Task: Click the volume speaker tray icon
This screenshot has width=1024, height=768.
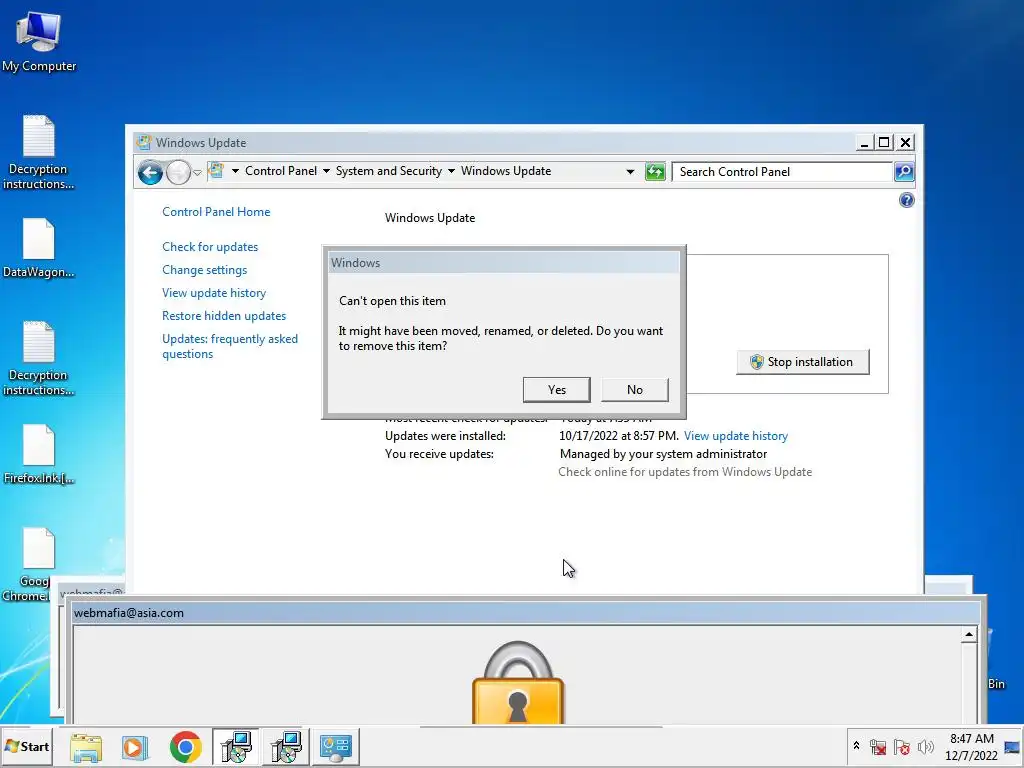Action: (x=925, y=747)
